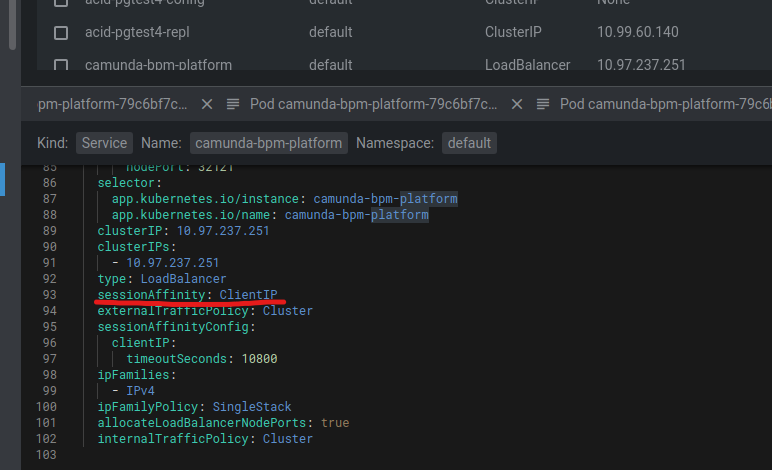
Task: Click clusterIP value on line 89
Action: 223,231
